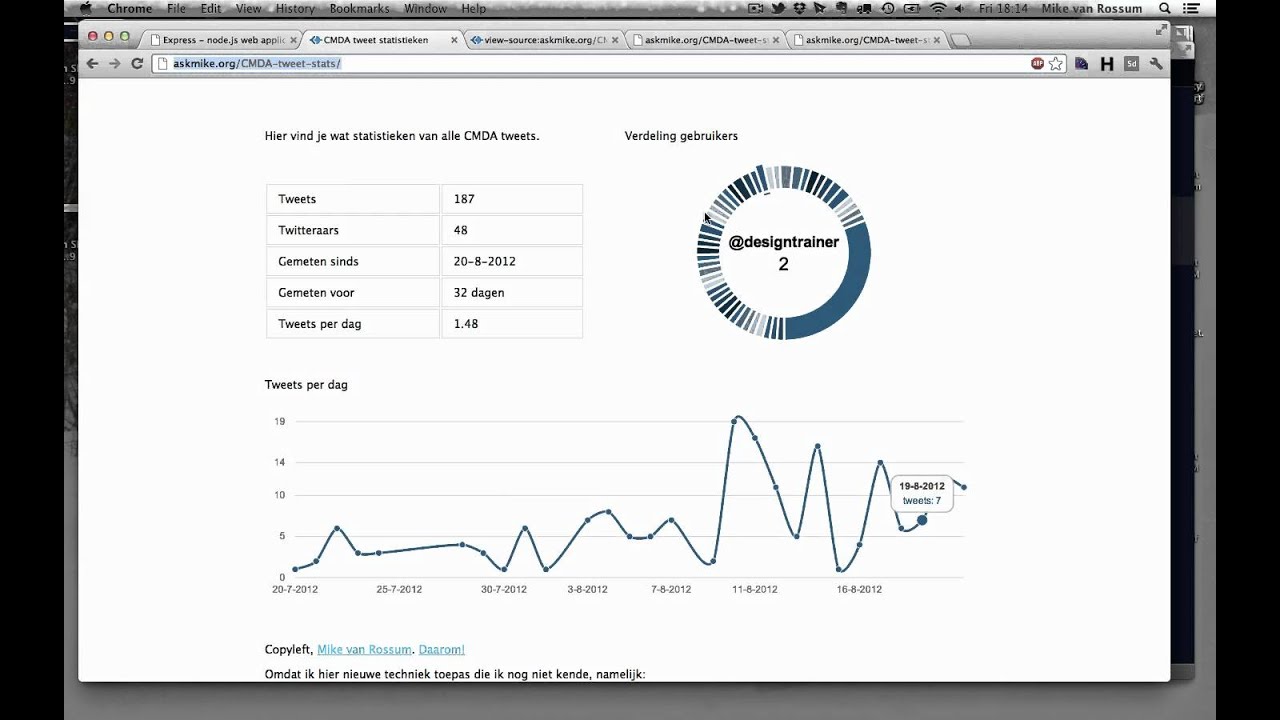Image resolution: width=1280 pixels, height=720 pixels.
Task: Open the History menu
Action: [295, 8]
